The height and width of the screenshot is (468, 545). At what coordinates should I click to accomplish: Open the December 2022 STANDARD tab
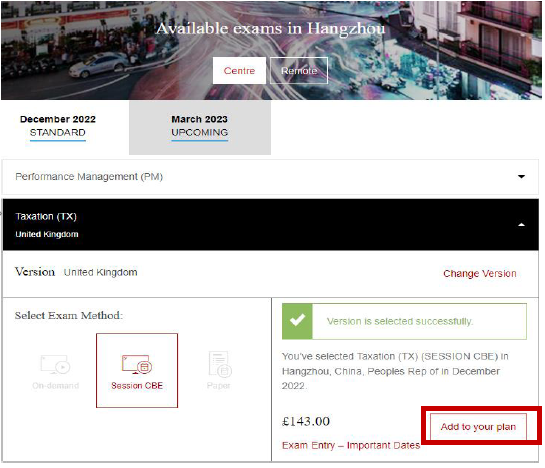tap(58, 126)
